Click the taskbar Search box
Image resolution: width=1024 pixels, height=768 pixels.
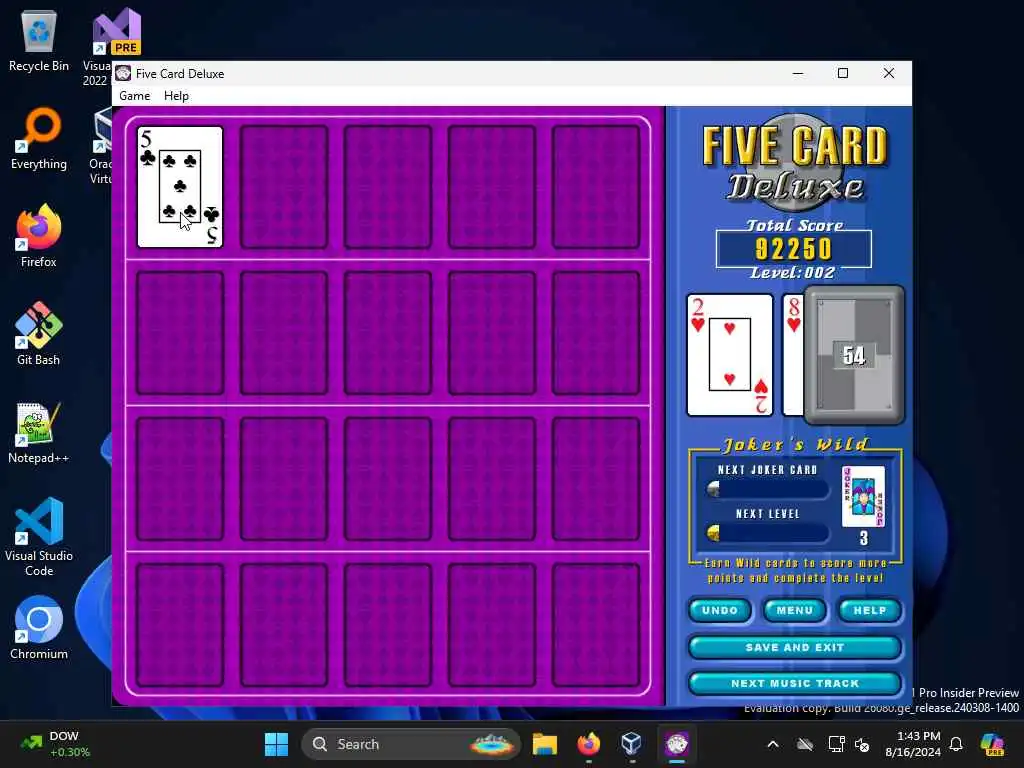[411, 744]
